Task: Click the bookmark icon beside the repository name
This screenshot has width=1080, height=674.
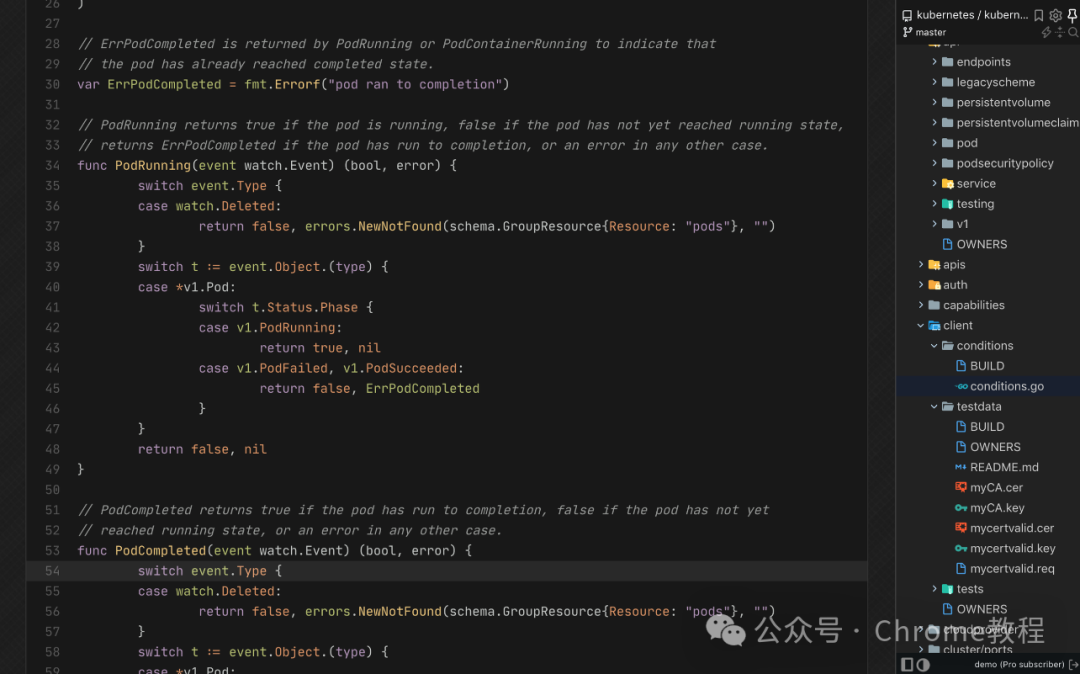Action: 1039,15
